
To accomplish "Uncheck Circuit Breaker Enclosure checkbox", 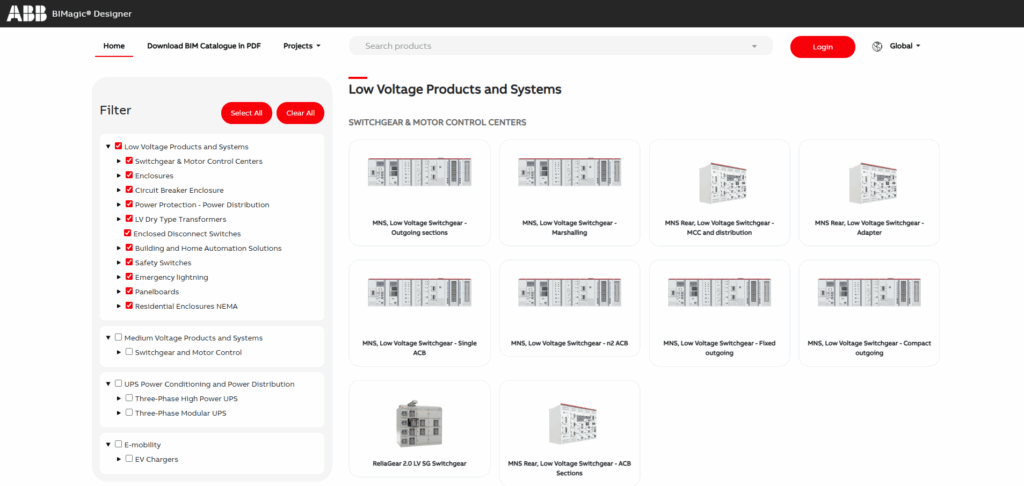I will click(x=129, y=190).
